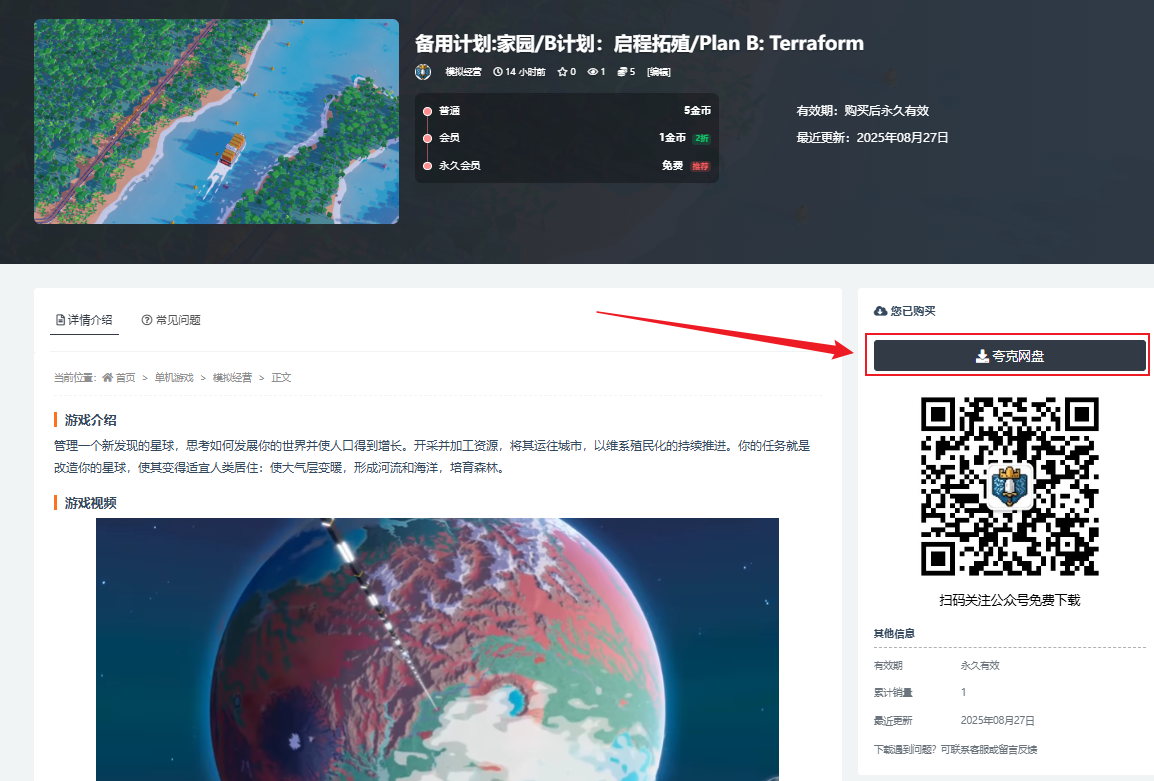The image size is (1154, 781).
Task: Open the 常见问题 tab
Action: pyautogui.click(x=171, y=320)
